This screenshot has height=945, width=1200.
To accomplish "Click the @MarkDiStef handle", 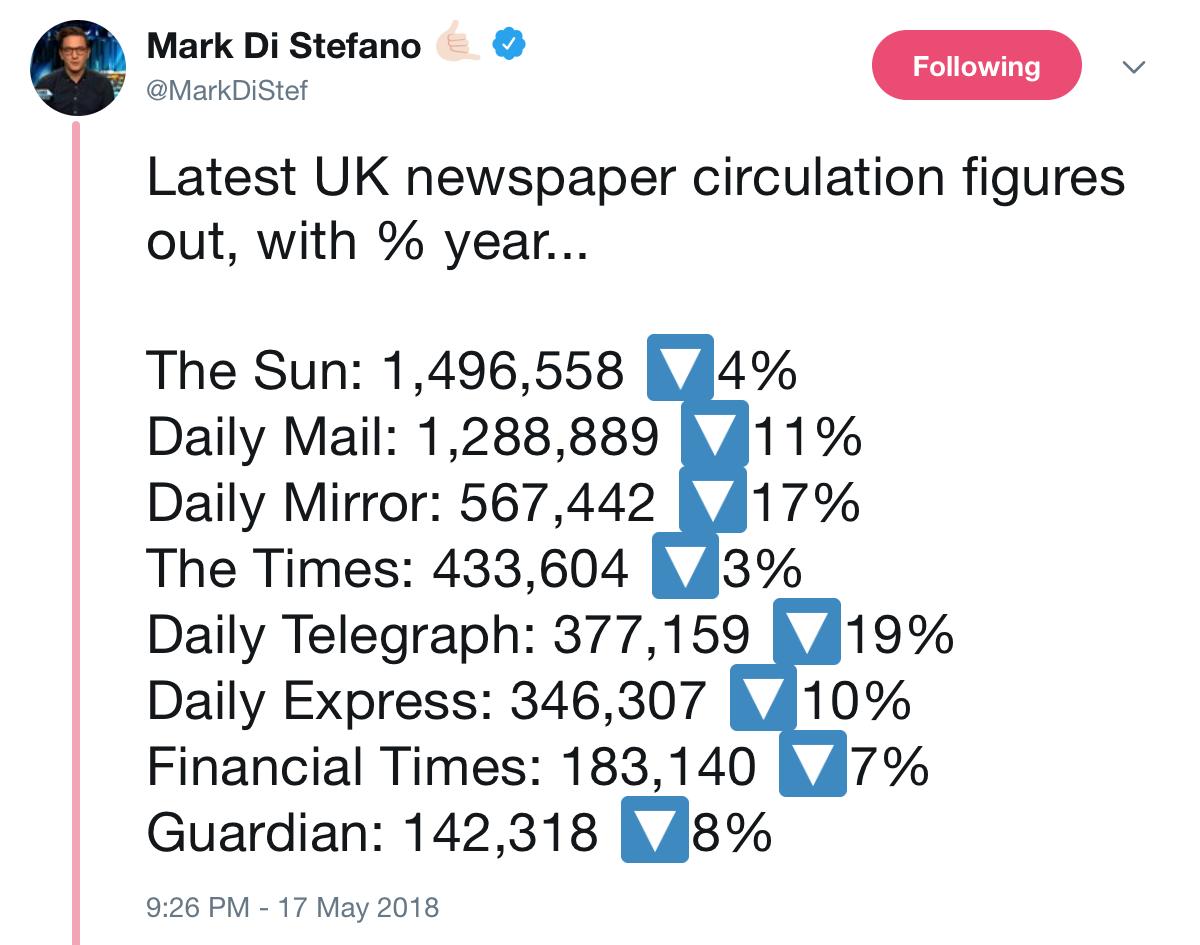I will click(227, 91).
